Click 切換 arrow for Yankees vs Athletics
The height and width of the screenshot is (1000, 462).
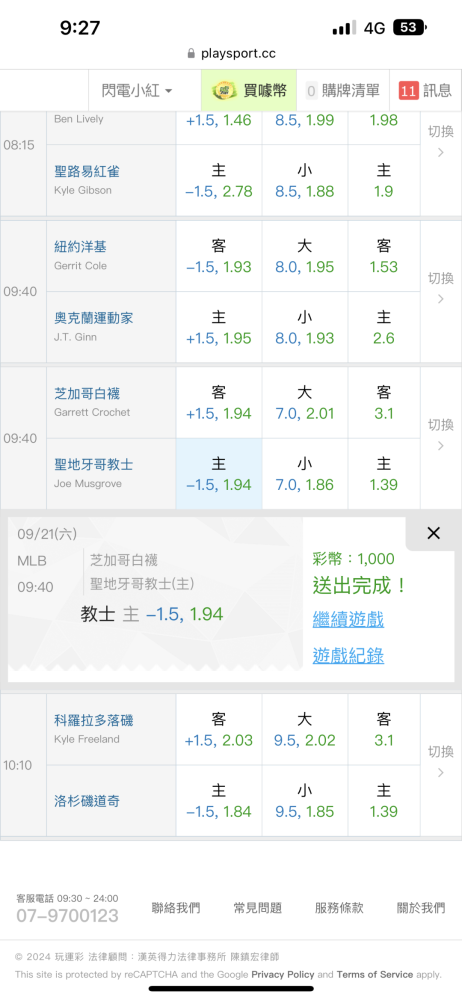click(440, 288)
